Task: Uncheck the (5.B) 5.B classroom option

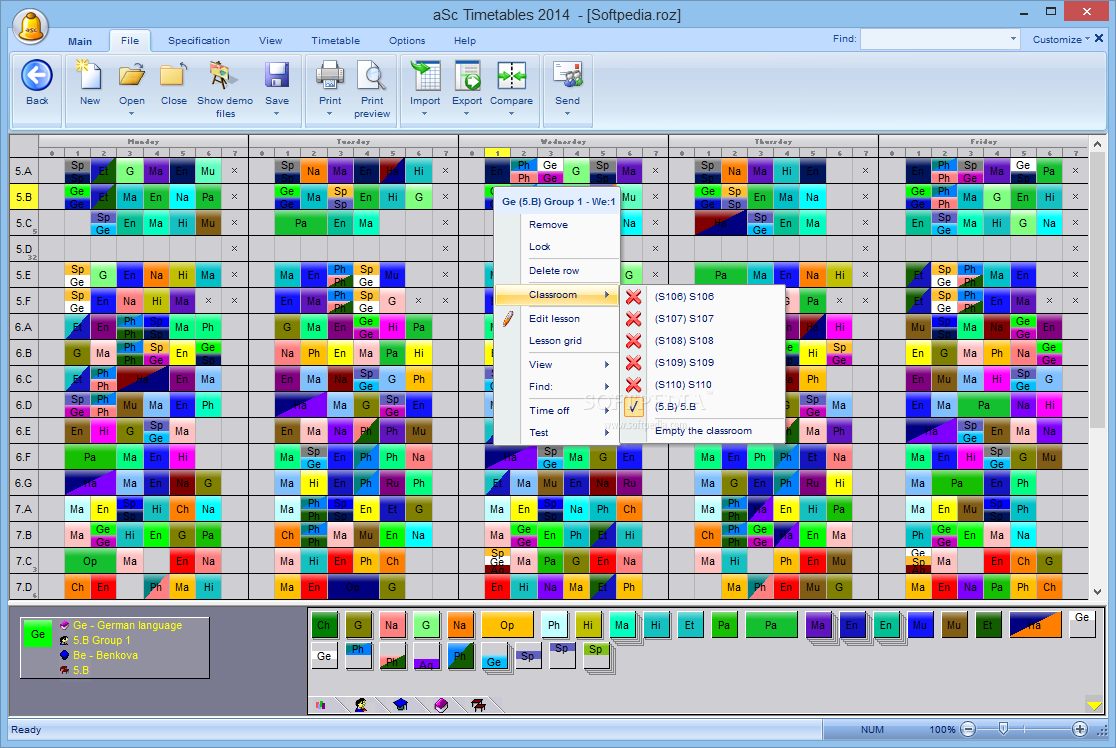Action: [704, 406]
